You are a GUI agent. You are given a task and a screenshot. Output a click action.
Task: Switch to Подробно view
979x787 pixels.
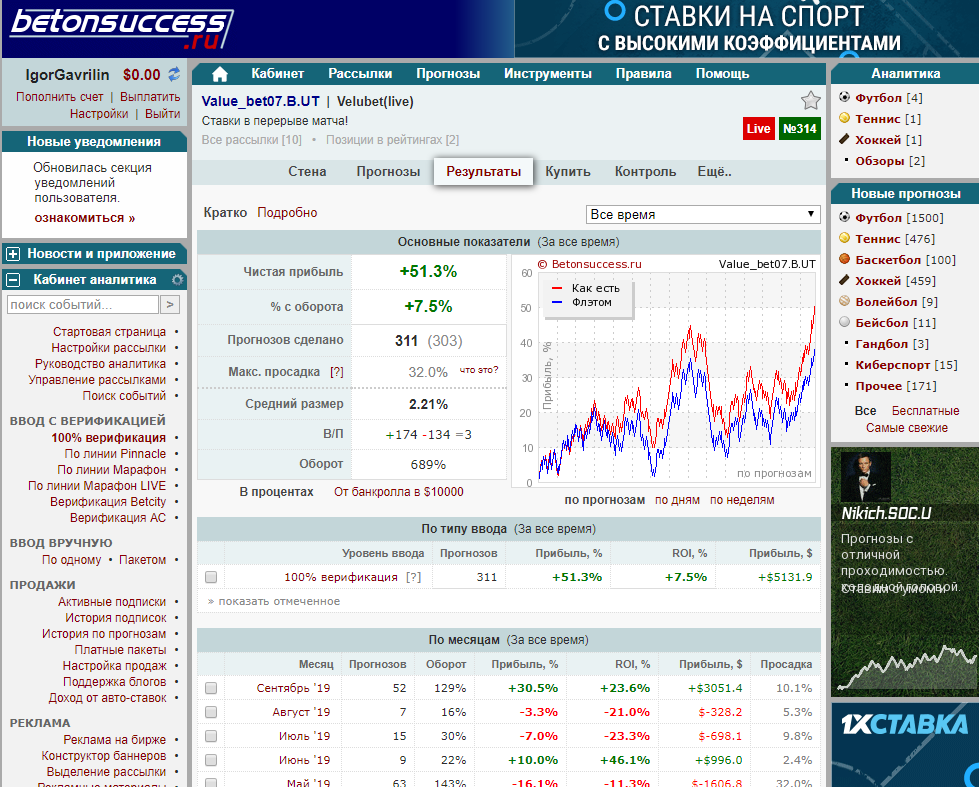pos(287,212)
